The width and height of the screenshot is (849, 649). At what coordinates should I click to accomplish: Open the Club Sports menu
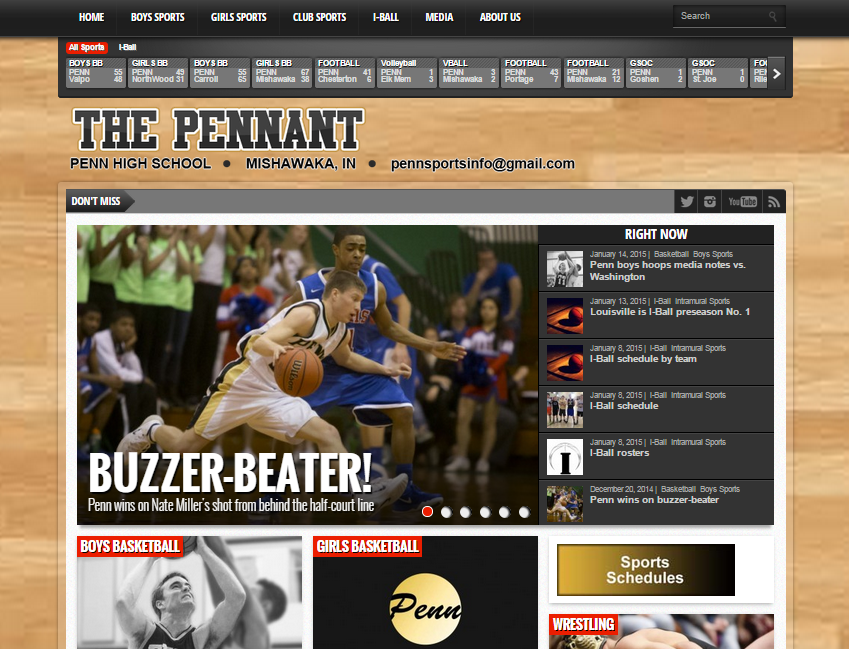coord(319,17)
